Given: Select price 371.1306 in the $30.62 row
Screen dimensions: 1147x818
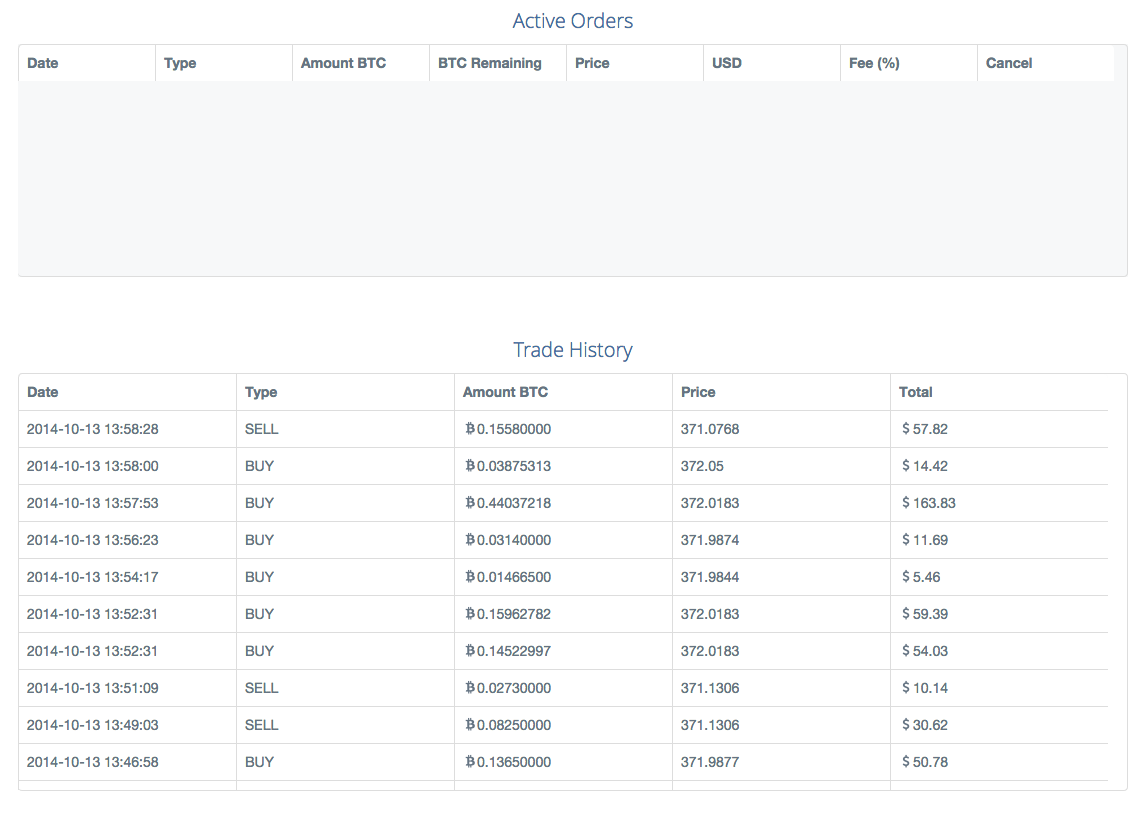Looking at the screenshot, I should tap(710, 725).
